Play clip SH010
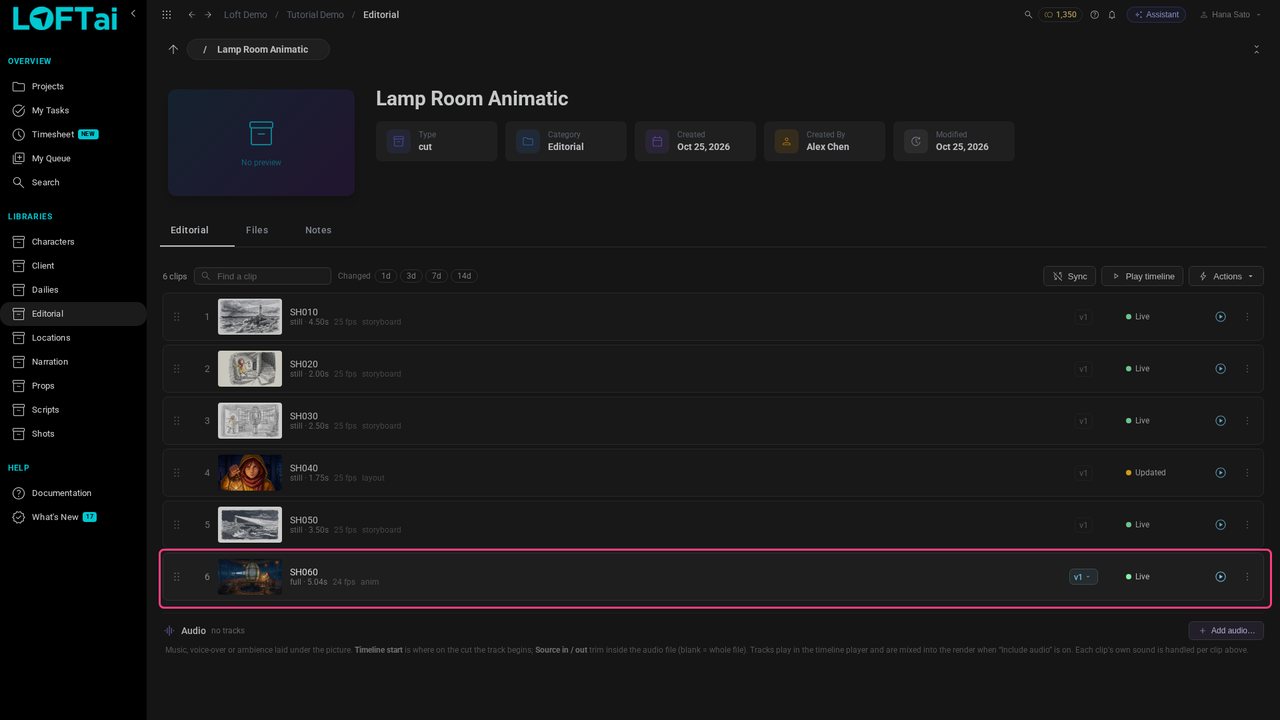 1220,317
